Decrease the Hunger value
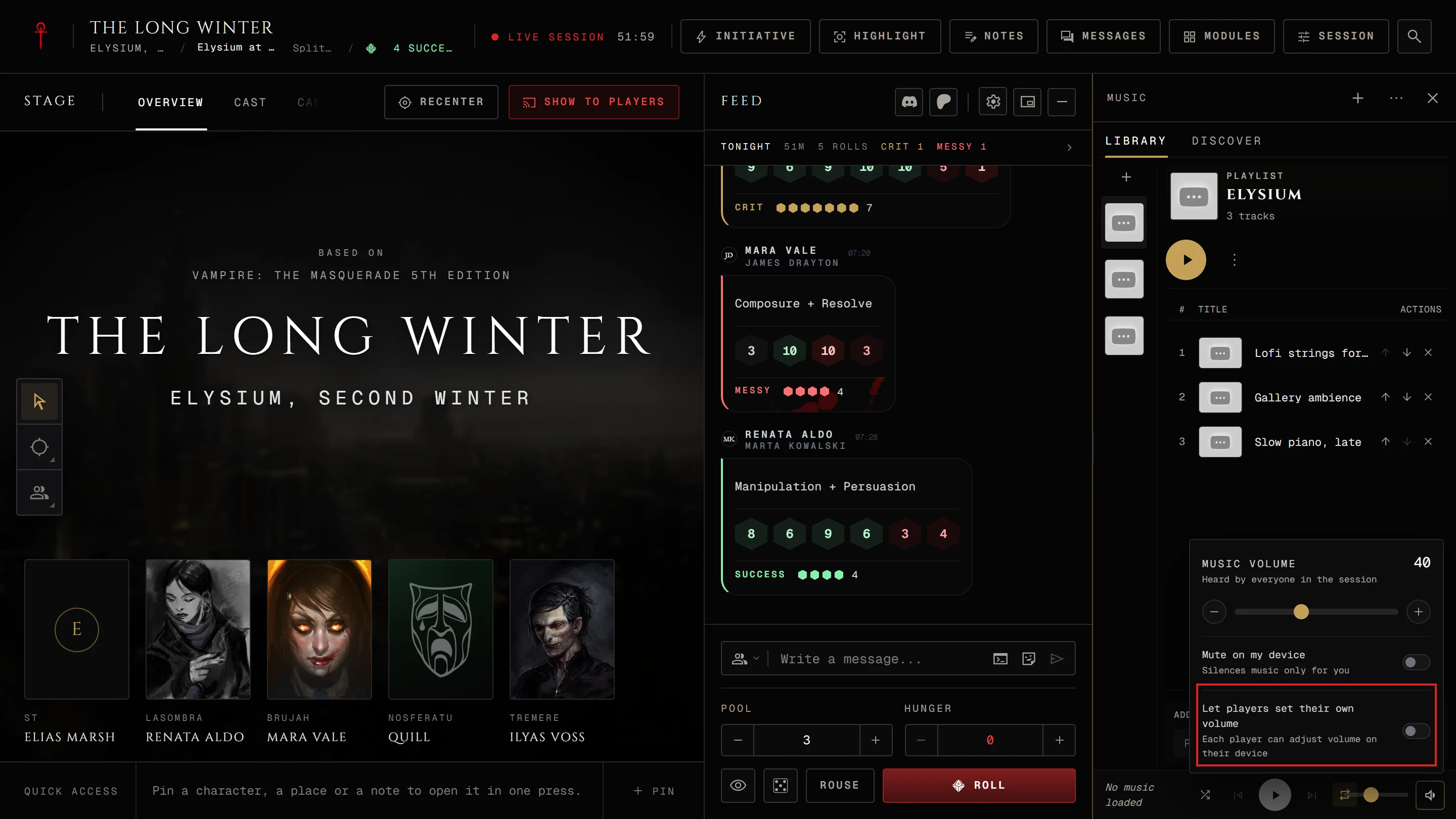 click(x=921, y=740)
